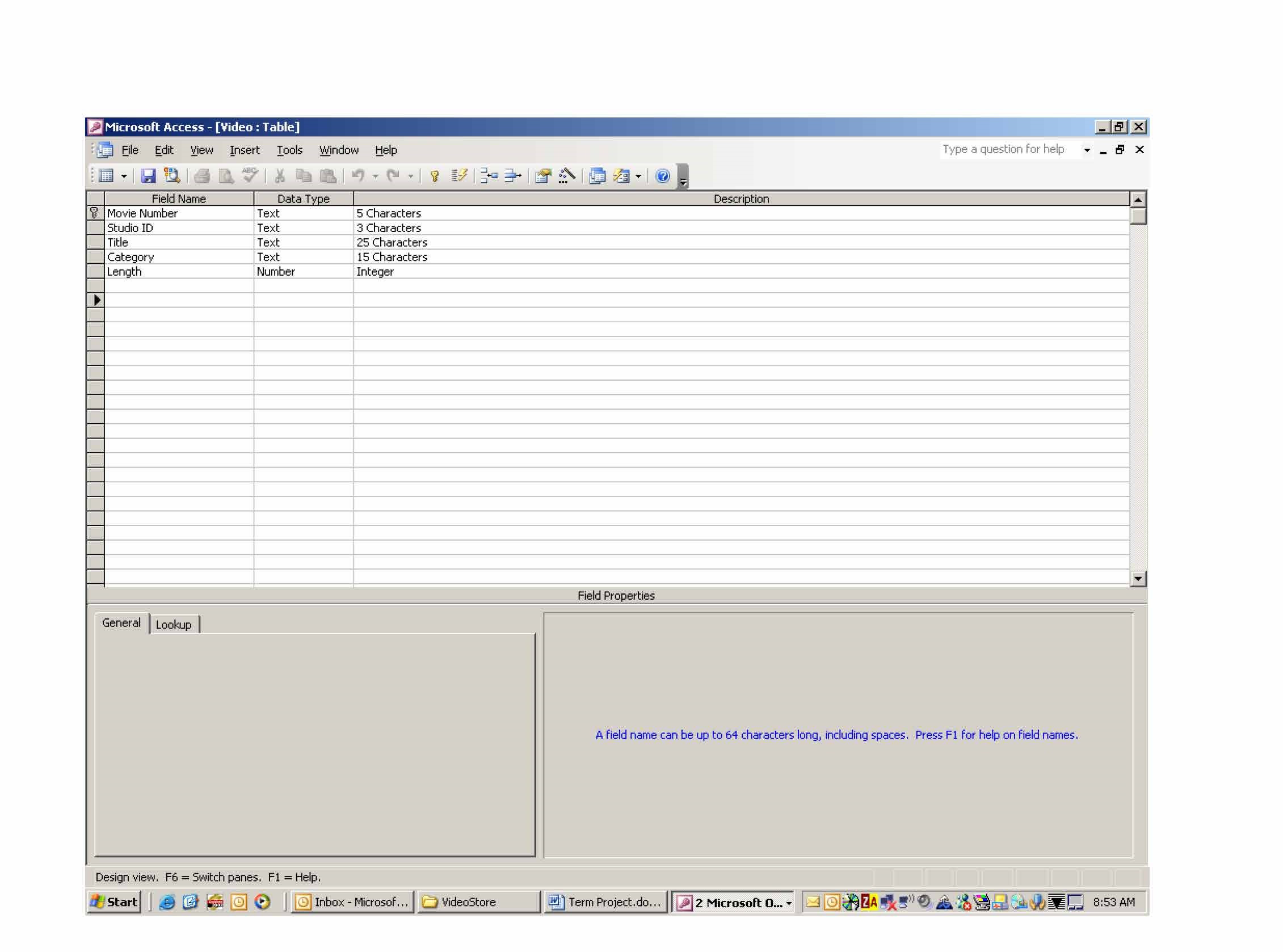Open the field Properties icon
The width and height of the screenshot is (1283, 952).
(542, 176)
